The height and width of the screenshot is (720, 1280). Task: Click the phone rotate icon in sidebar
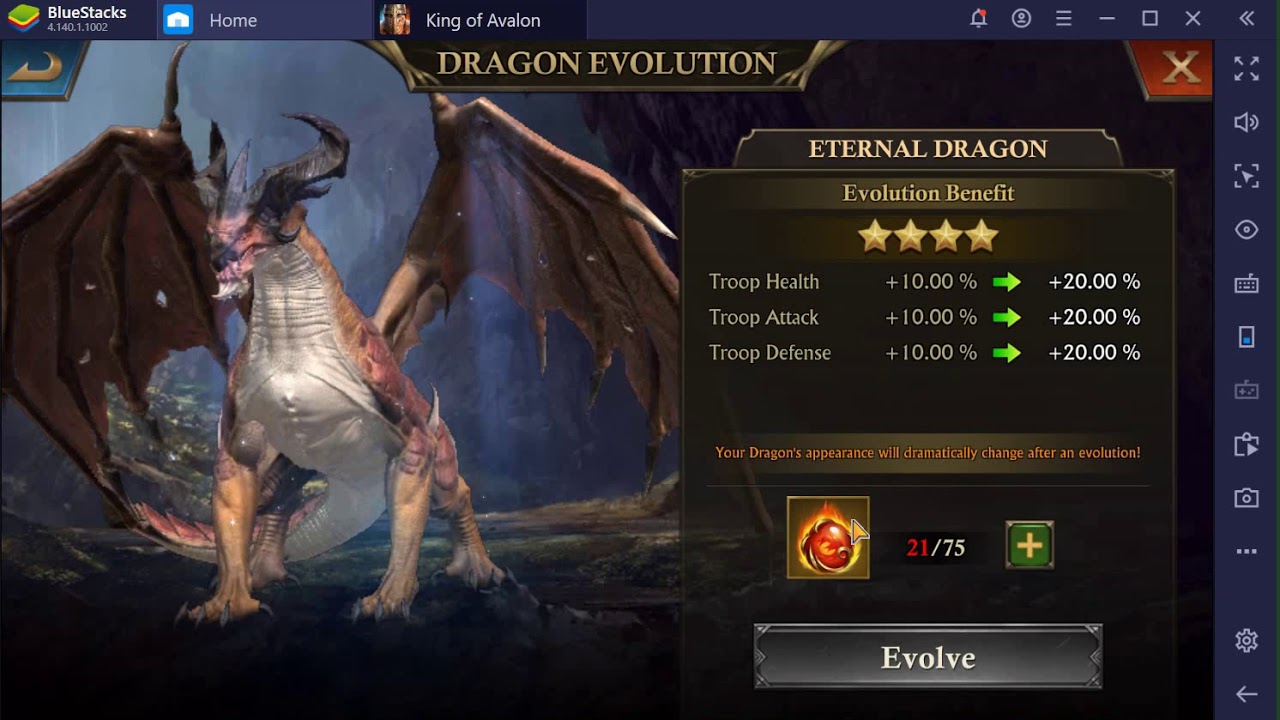click(x=1246, y=337)
